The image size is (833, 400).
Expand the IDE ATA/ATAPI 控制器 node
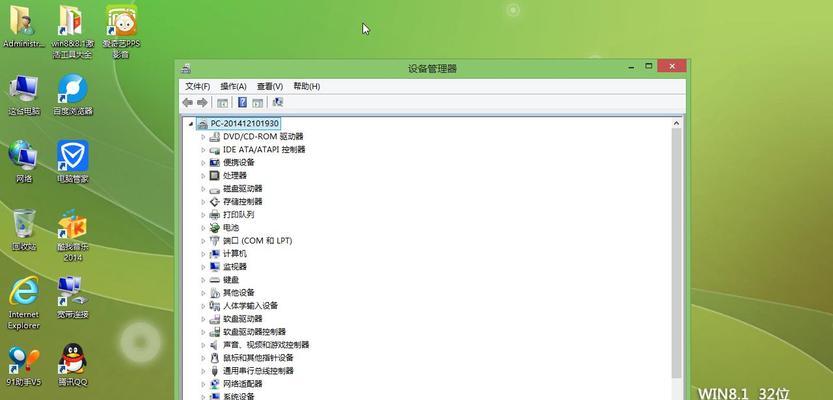[203, 150]
